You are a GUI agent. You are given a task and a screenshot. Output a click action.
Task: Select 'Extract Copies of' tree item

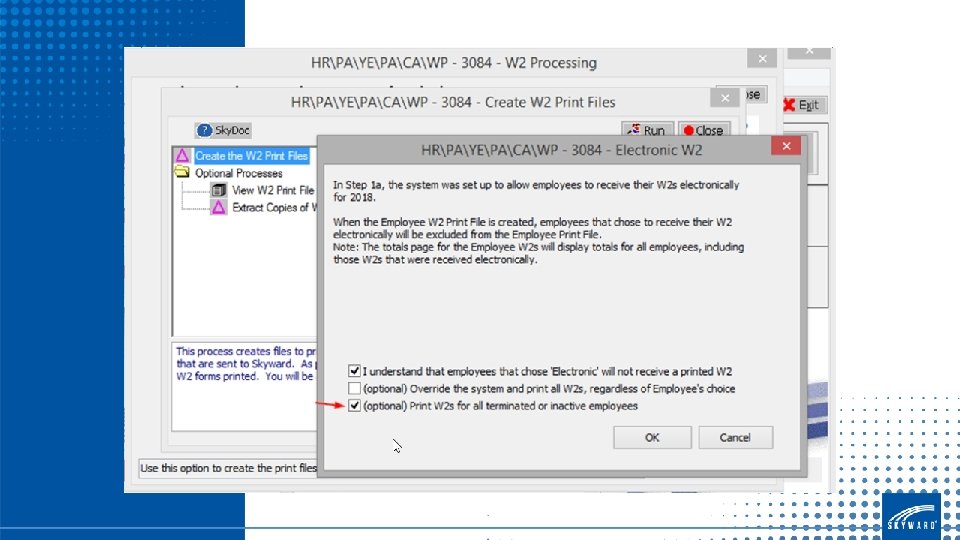pyautogui.click(x=274, y=208)
